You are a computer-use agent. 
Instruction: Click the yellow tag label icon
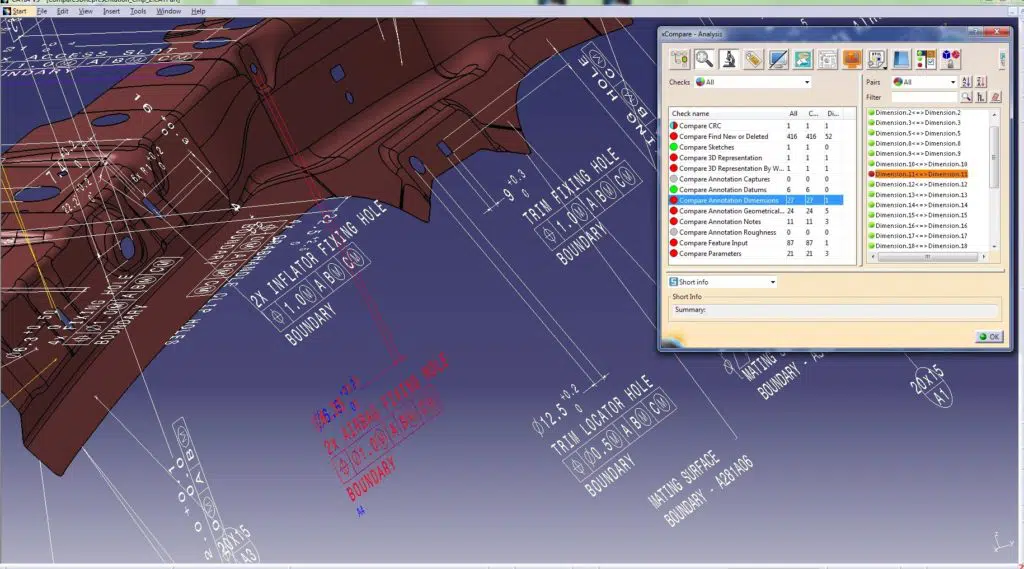click(x=753, y=59)
